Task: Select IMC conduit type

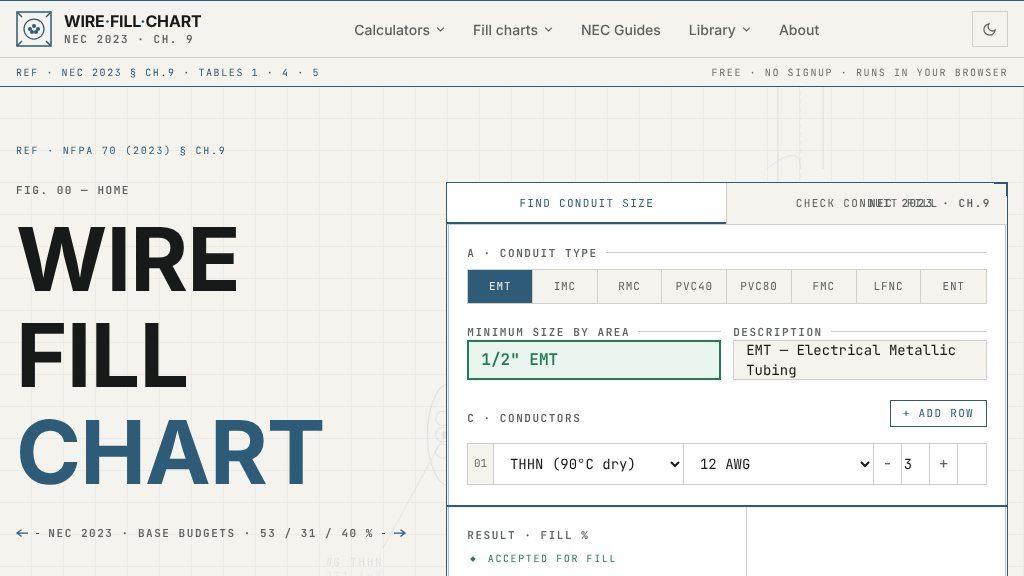Action: 564,286
